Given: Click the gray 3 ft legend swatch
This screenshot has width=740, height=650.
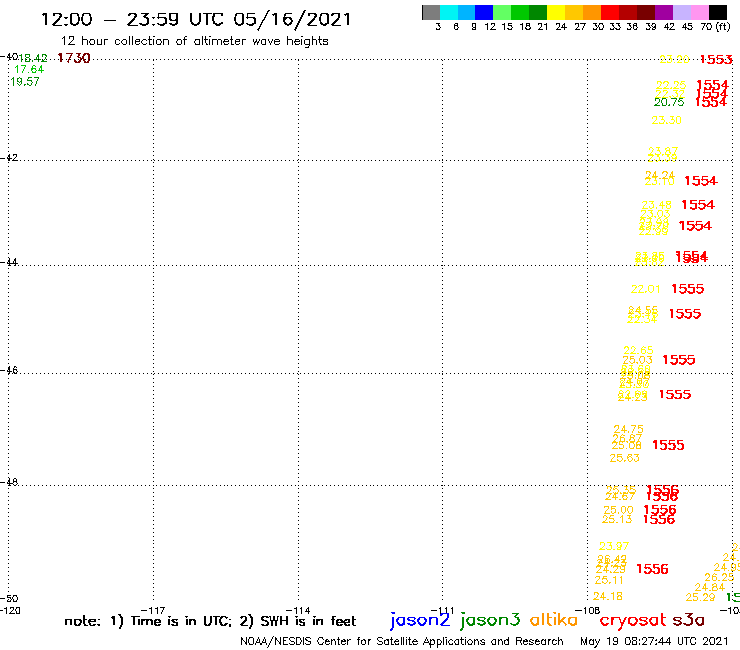Looking at the screenshot, I should 431,12.
